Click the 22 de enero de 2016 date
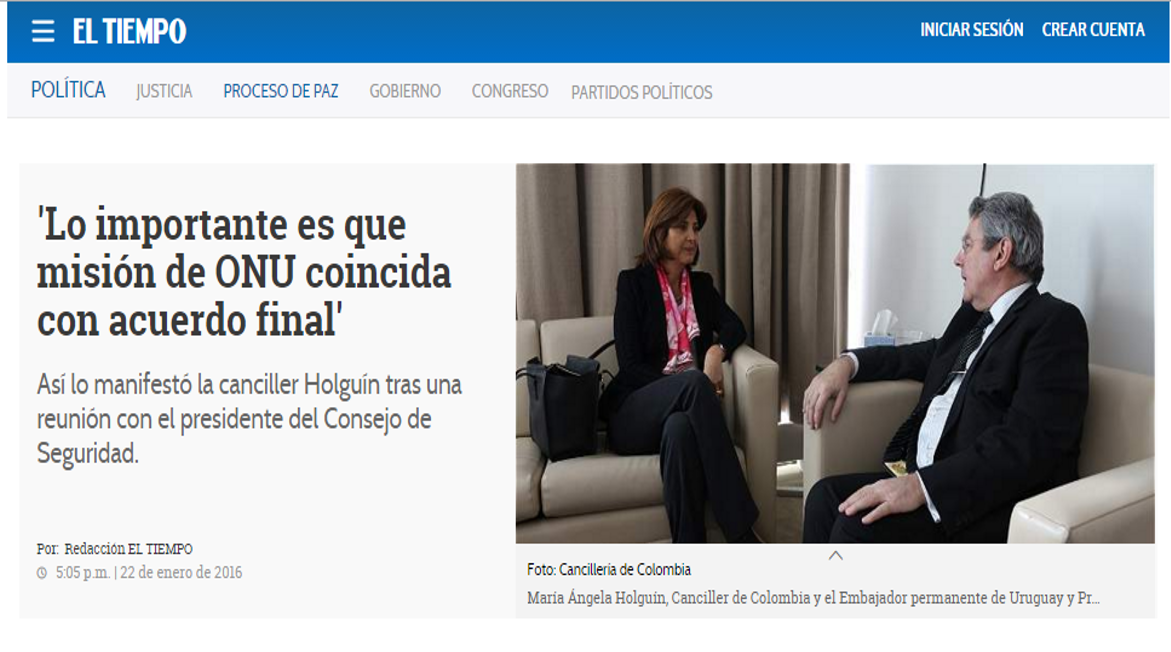The width and height of the screenshot is (1171, 652). click(x=181, y=573)
